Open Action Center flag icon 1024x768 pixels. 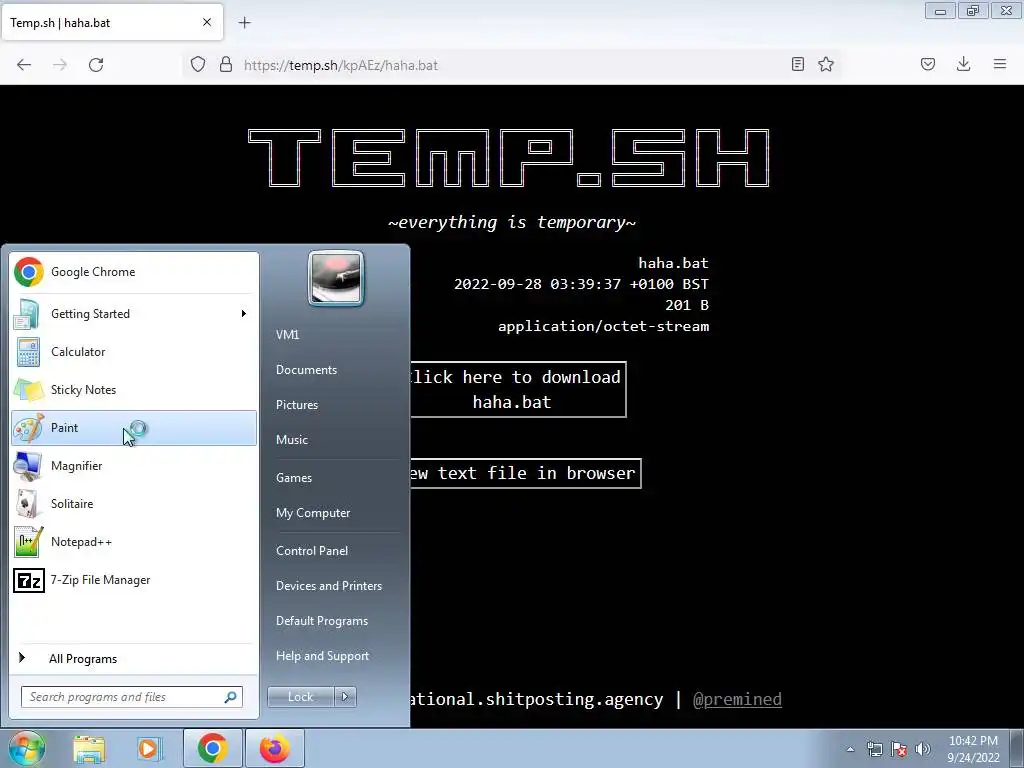899,749
